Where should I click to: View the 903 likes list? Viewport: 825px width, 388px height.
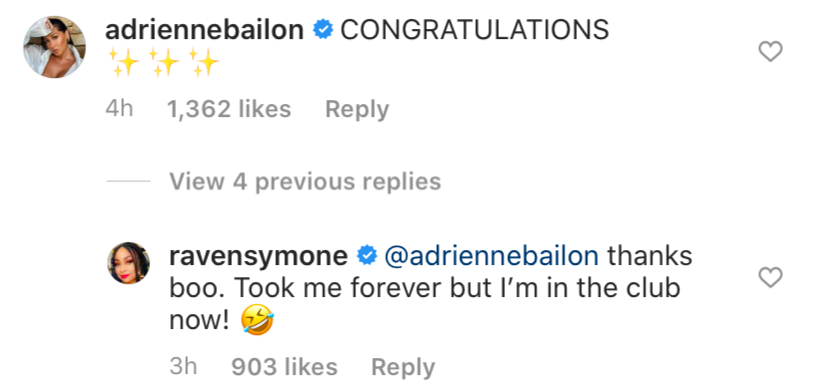click(x=284, y=367)
